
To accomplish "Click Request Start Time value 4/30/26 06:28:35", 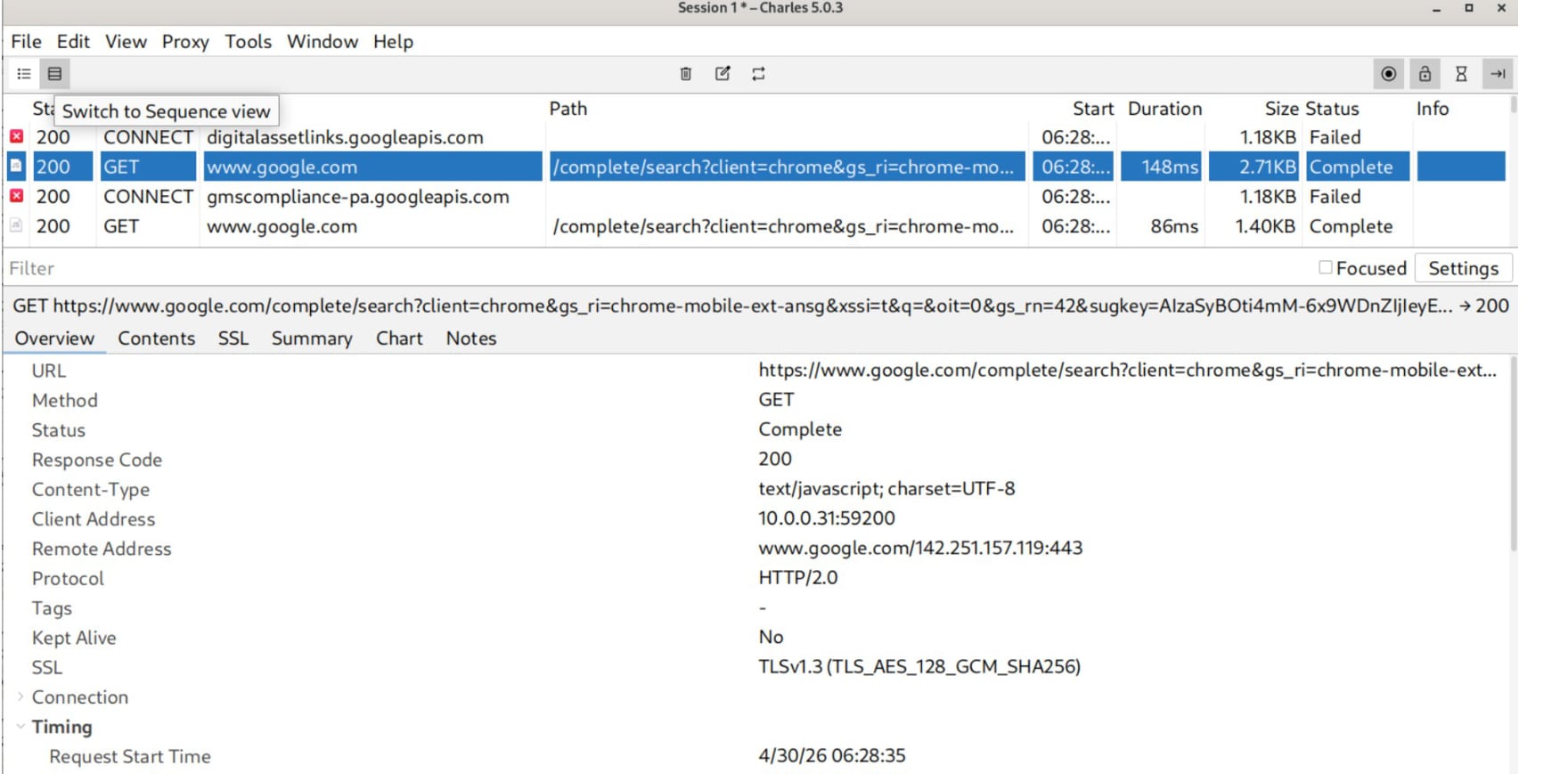I will tap(832, 756).
